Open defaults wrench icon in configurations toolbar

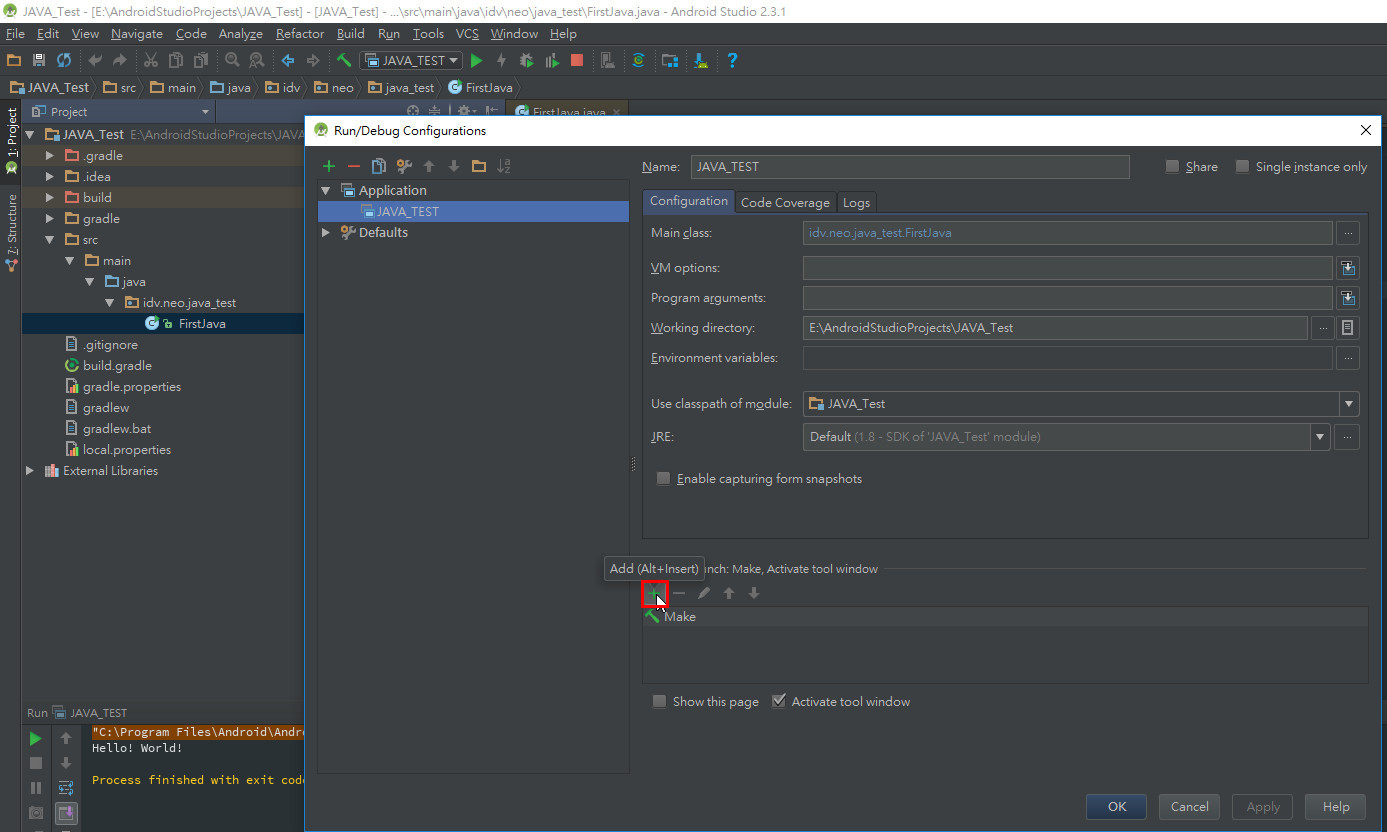coord(404,166)
